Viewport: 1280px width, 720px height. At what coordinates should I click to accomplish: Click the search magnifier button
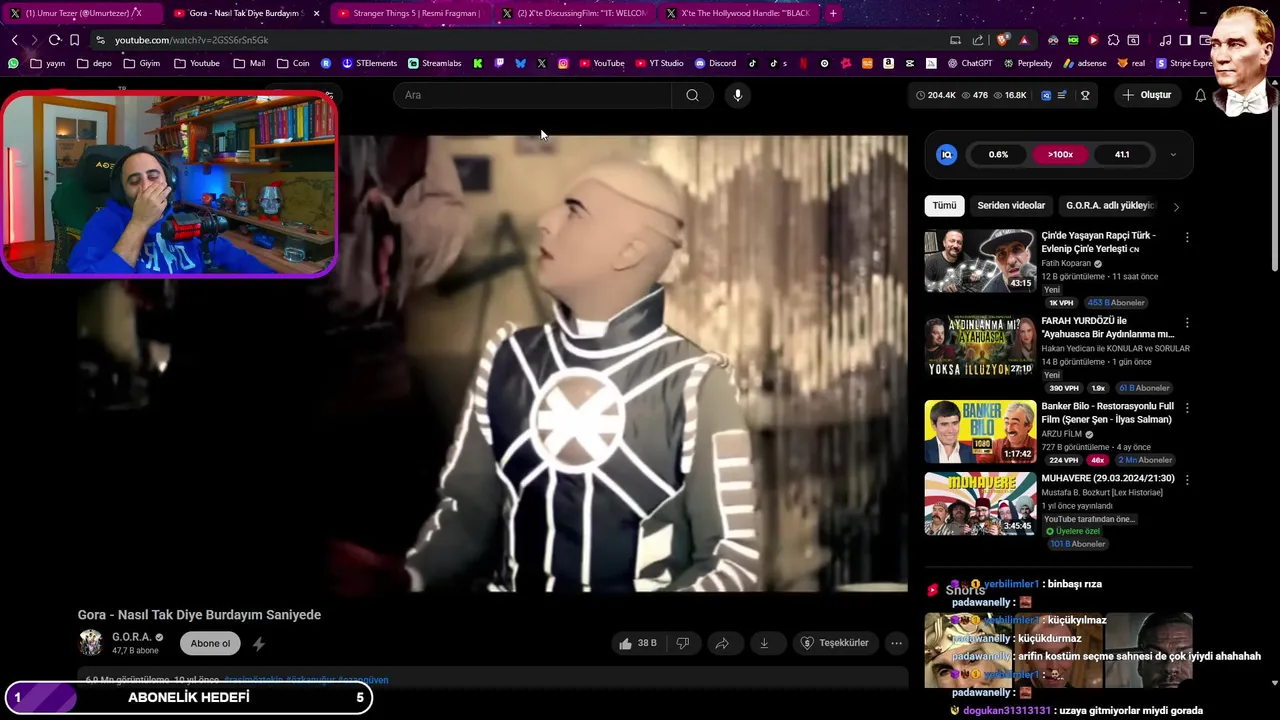(x=692, y=95)
